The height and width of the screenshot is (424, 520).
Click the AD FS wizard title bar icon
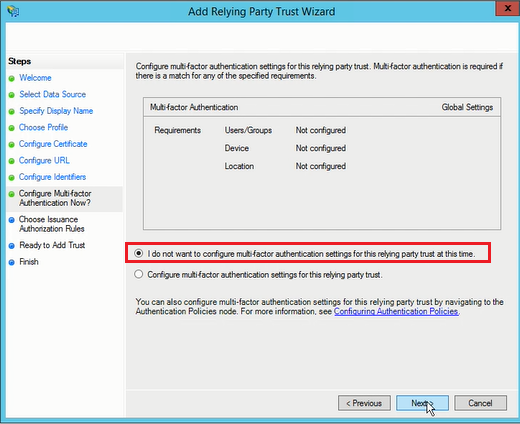click(x=13, y=11)
